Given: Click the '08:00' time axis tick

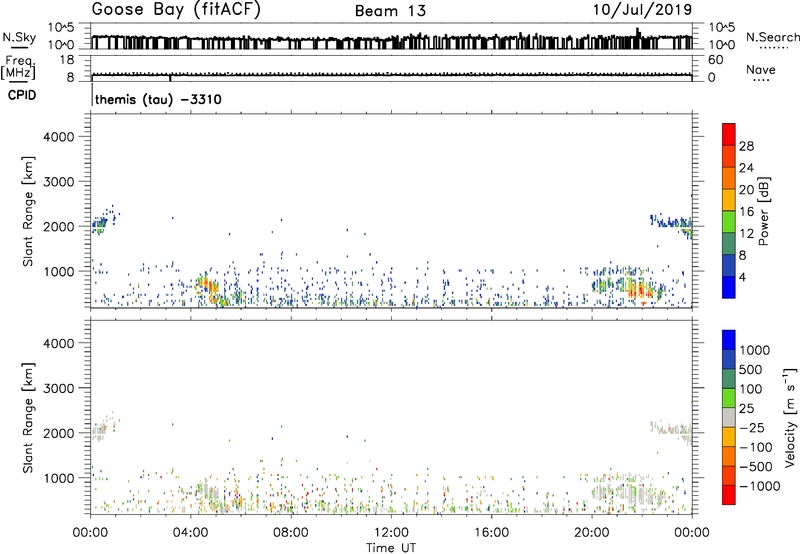Looking at the screenshot, I should pos(291,533).
